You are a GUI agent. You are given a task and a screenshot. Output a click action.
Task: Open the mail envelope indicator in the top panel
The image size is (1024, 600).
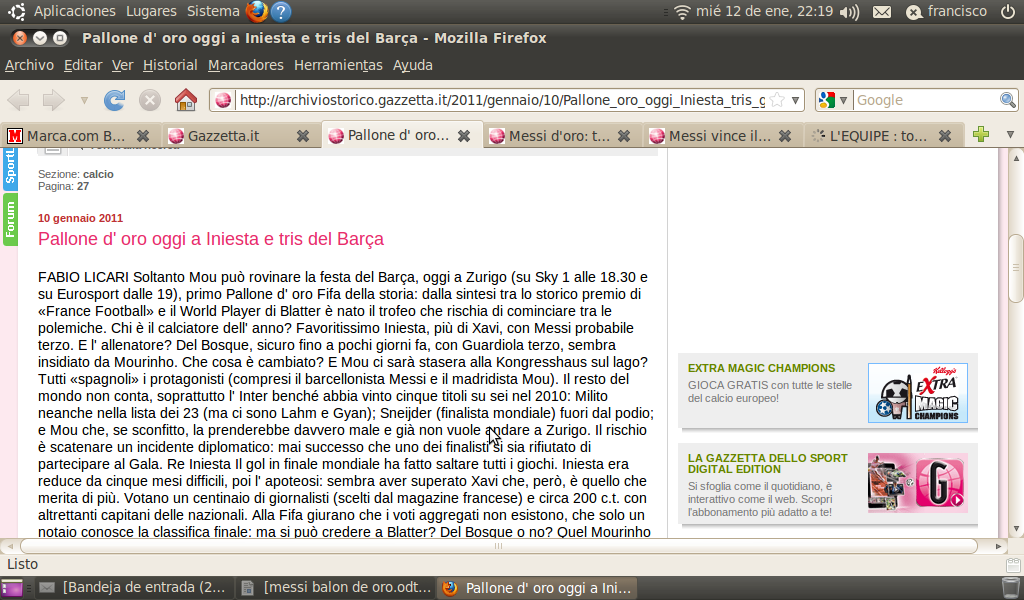point(881,12)
